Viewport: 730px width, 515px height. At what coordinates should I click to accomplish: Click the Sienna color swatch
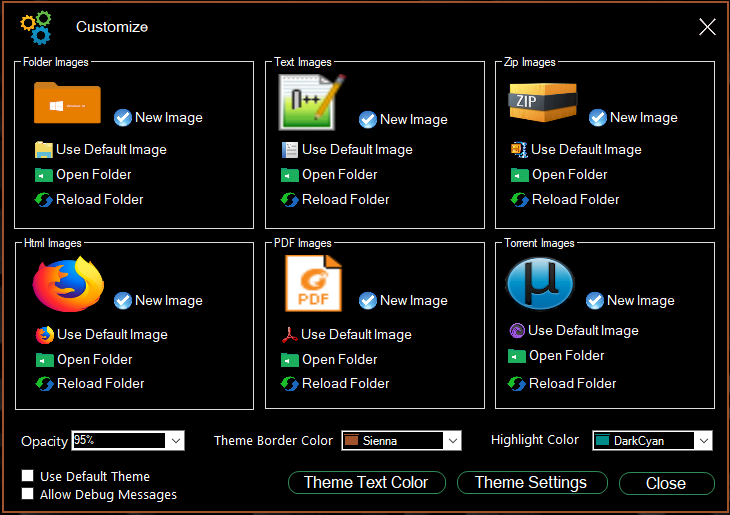coord(351,440)
